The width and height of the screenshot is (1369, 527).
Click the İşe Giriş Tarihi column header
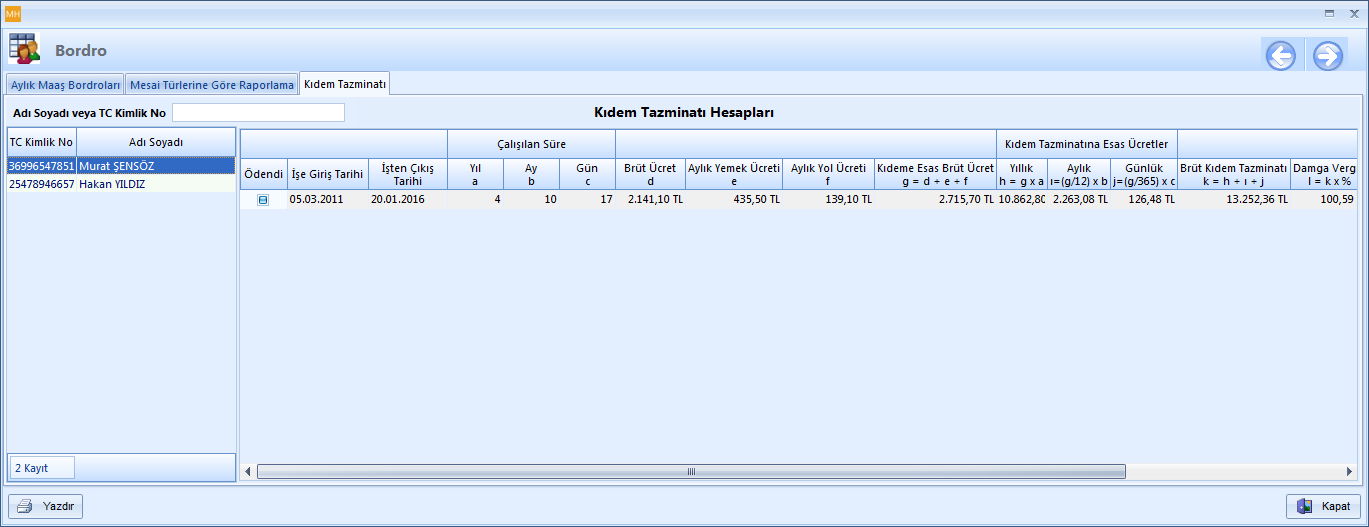pos(327,174)
